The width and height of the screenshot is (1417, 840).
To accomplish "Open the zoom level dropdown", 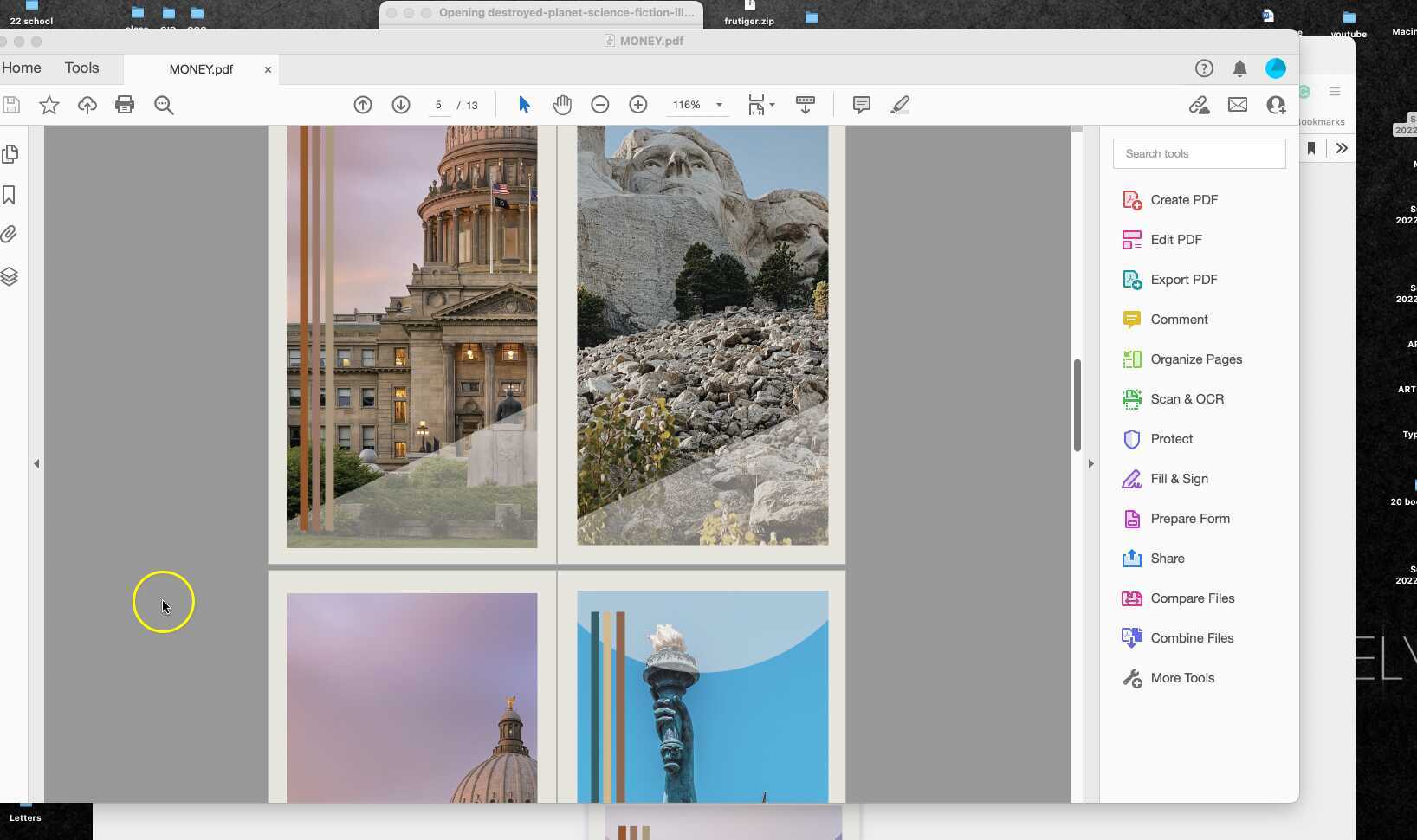I will click(x=719, y=105).
